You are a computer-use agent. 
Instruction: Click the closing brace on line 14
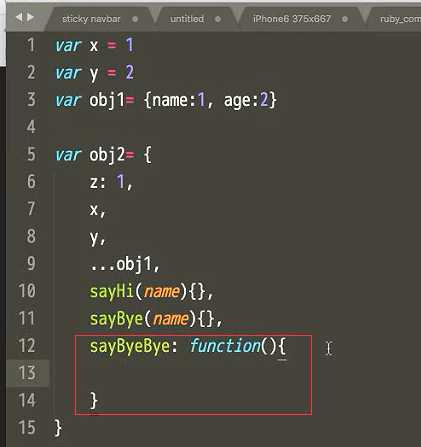(94, 401)
